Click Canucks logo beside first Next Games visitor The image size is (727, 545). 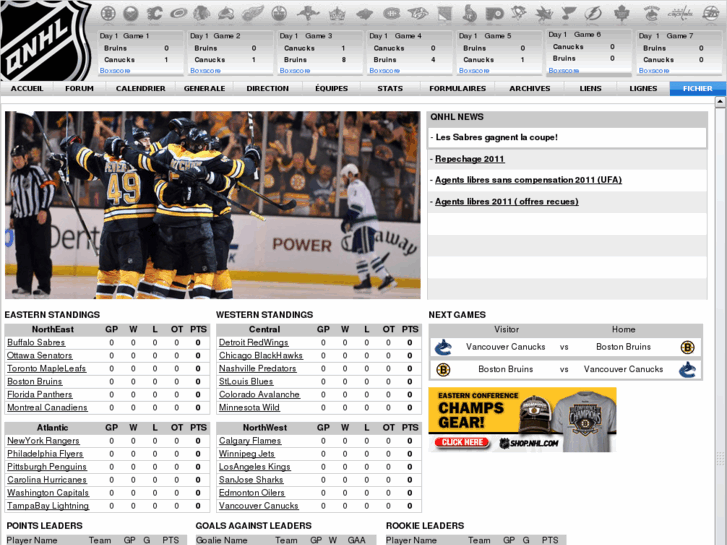coord(443,347)
